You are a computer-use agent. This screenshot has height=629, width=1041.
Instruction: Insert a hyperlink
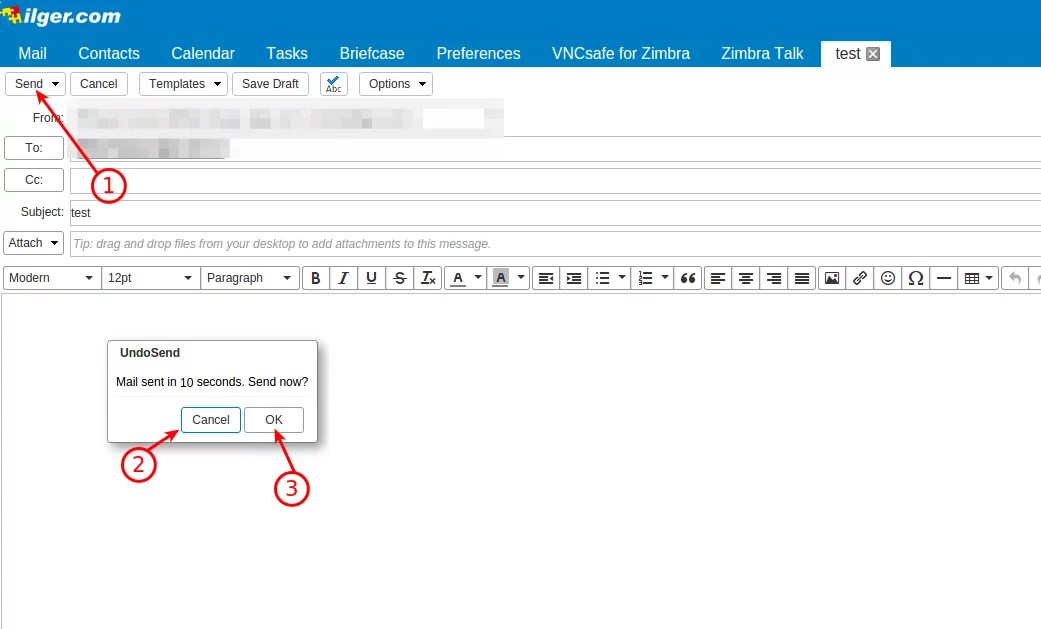[859, 277]
